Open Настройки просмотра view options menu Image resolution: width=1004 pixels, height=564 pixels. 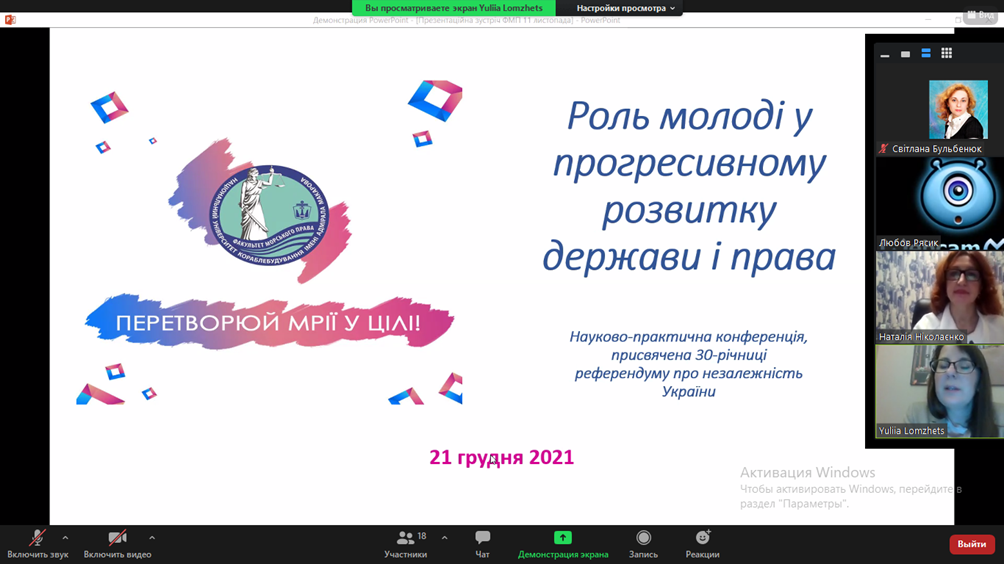(626, 8)
